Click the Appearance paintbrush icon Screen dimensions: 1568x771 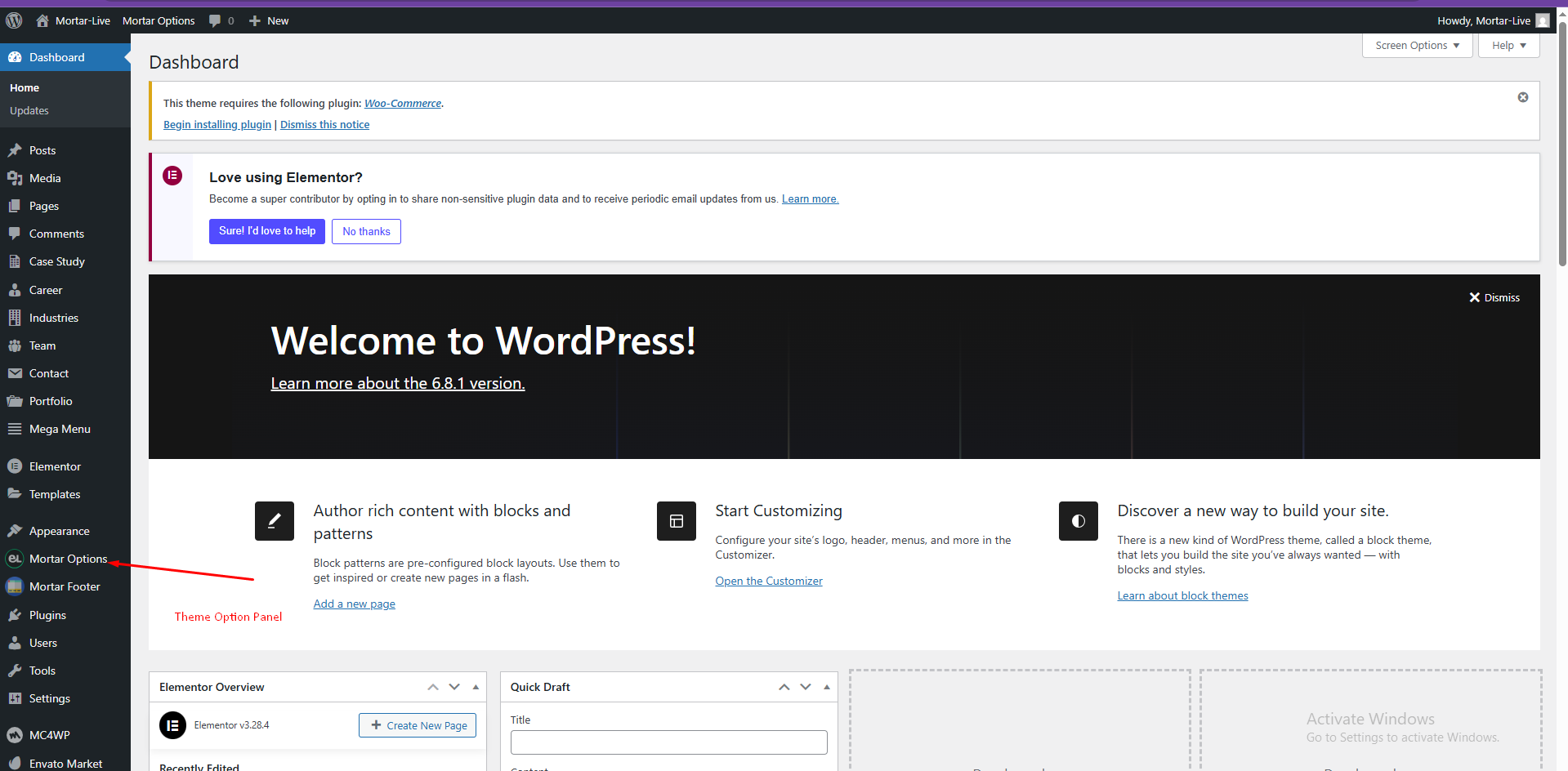pos(15,531)
